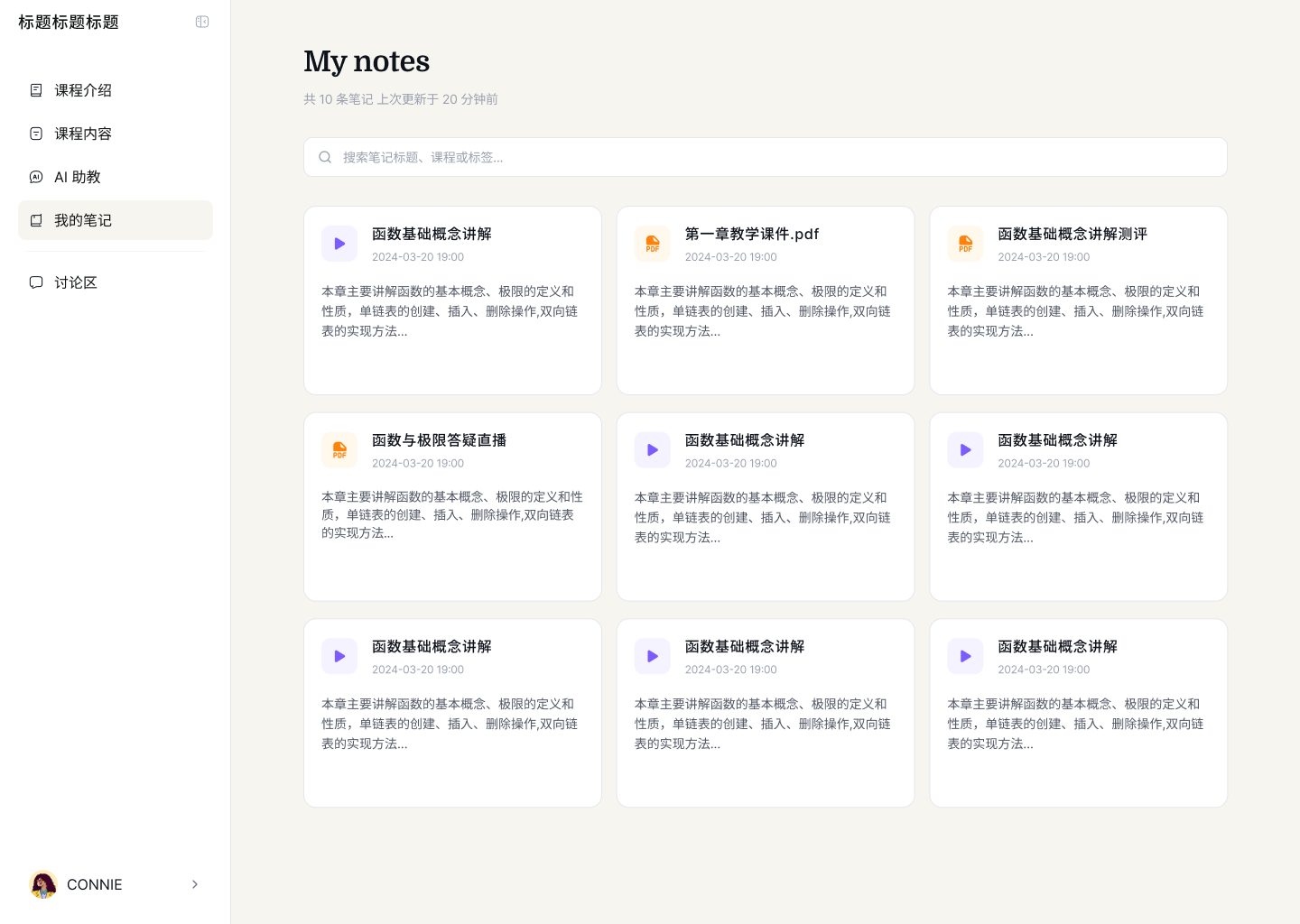Open the PDF icon on 第一章教学课件.pdf card
The height and width of the screenshot is (924, 1300).
[x=653, y=244]
